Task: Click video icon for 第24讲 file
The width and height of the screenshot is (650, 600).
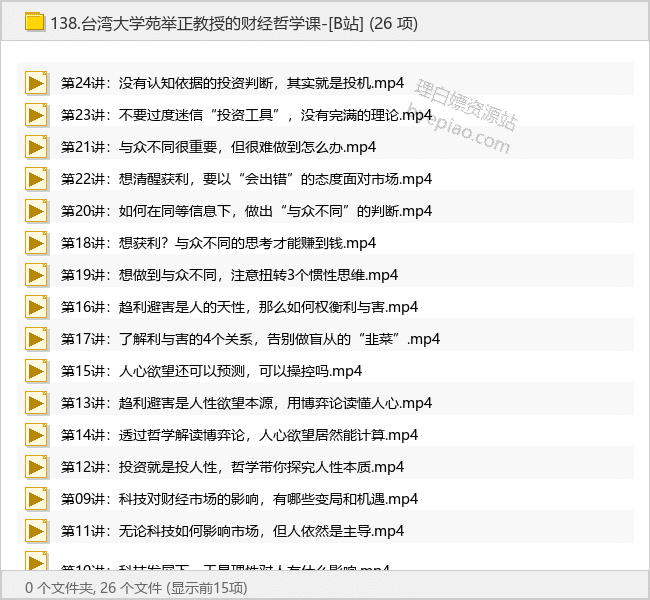Action: click(x=36, y=83)
